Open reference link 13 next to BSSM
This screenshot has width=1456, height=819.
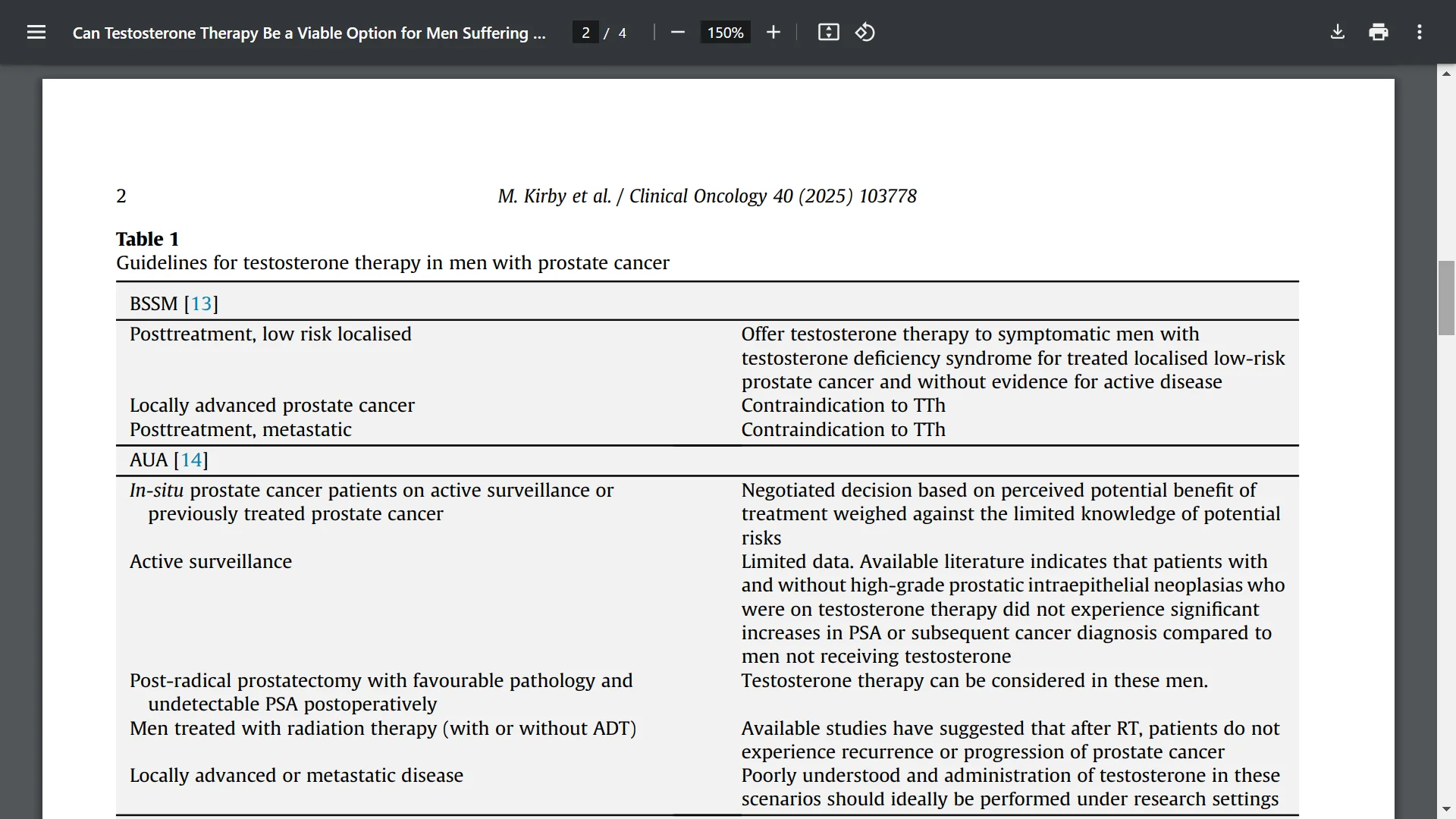pos(201,304)
